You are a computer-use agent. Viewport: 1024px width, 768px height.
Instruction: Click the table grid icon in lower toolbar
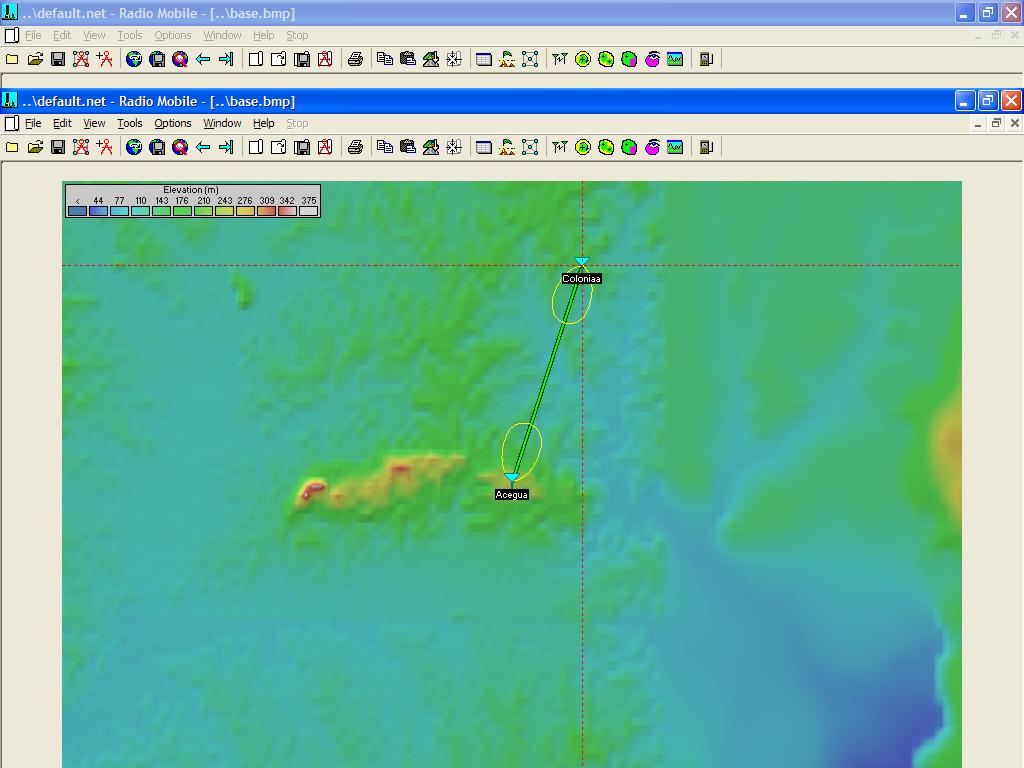[x=484, y=147]
